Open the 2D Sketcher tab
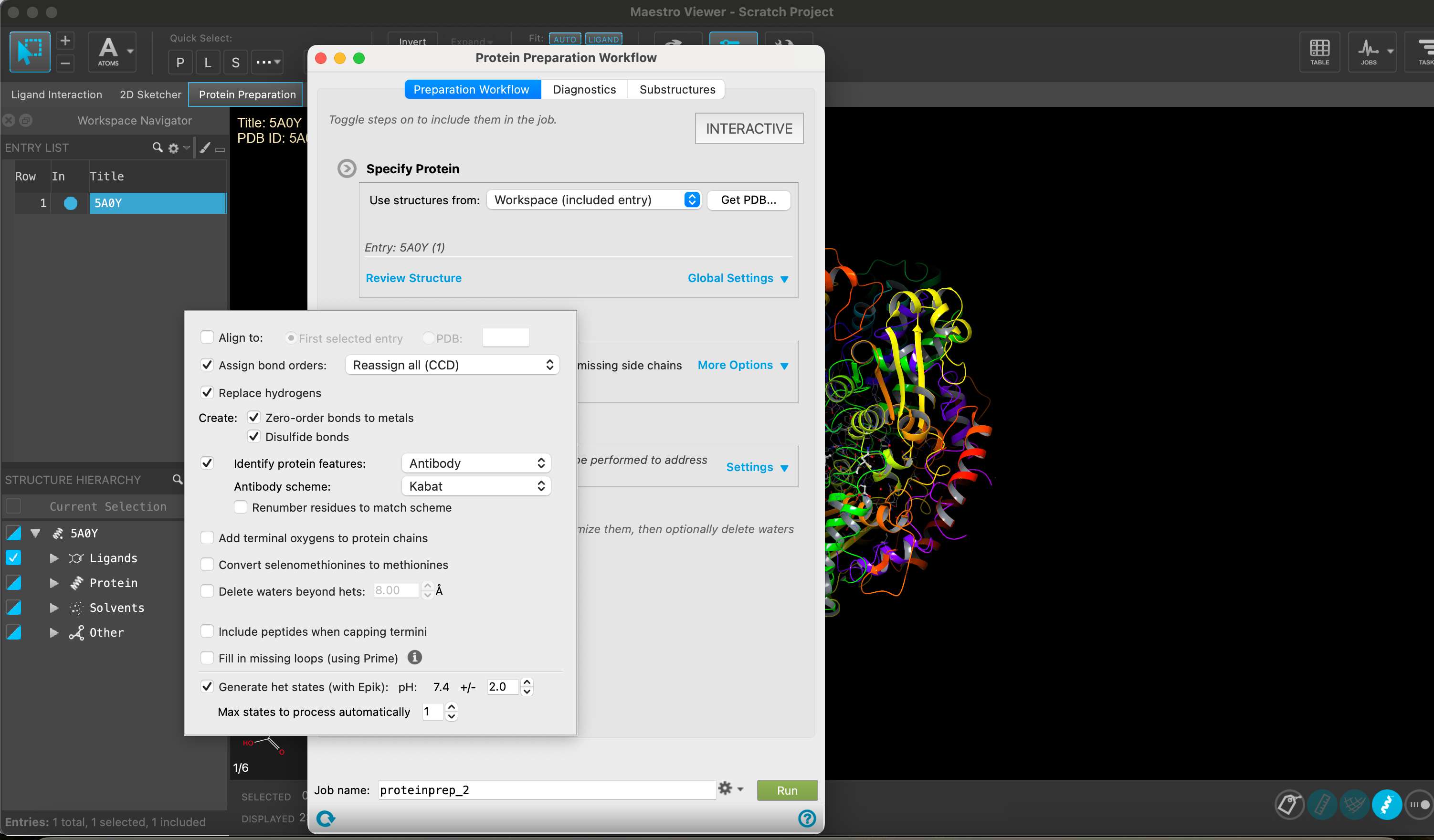 coord(150,94)
